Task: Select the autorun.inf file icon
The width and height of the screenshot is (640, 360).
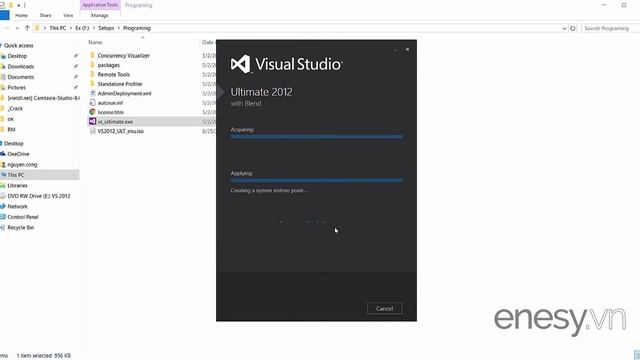Action: 93,102
